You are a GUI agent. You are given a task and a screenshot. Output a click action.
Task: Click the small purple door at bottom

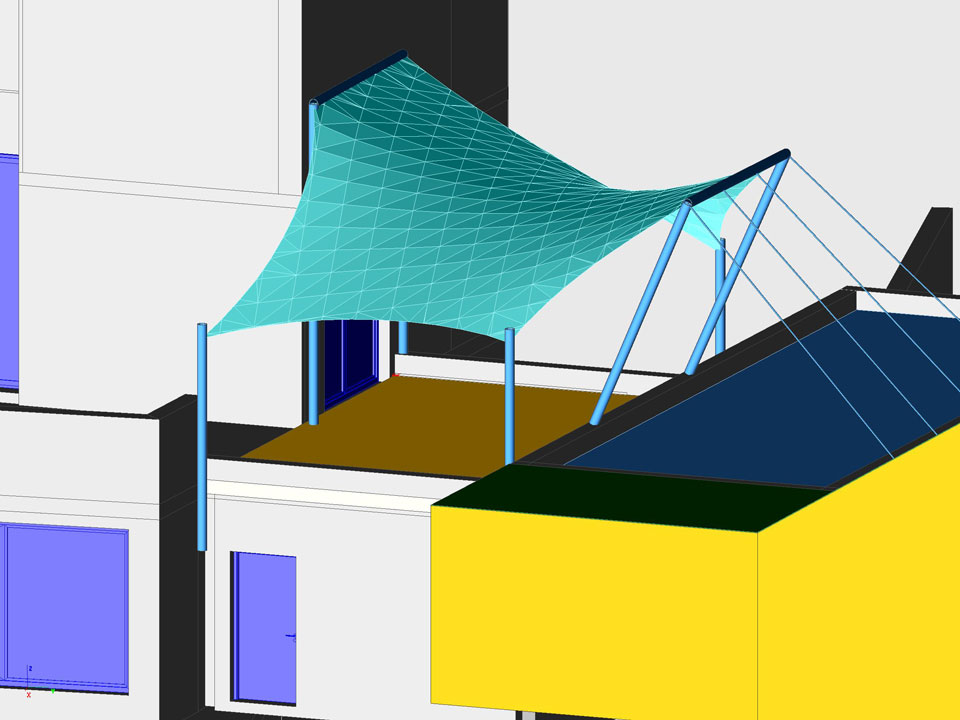click(264, 625)
